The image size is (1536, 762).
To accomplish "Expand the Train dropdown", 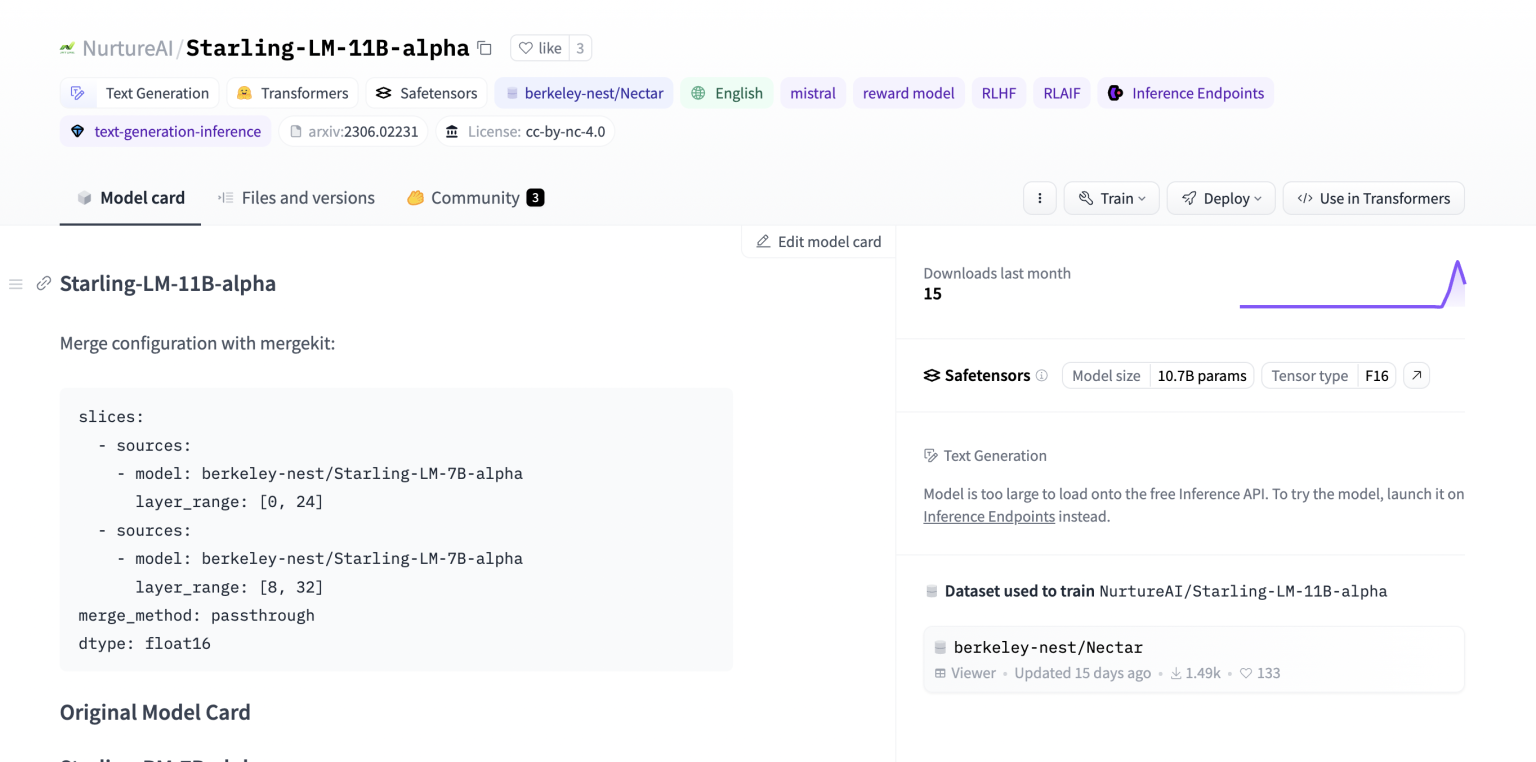I will [x=1111, y=197].
